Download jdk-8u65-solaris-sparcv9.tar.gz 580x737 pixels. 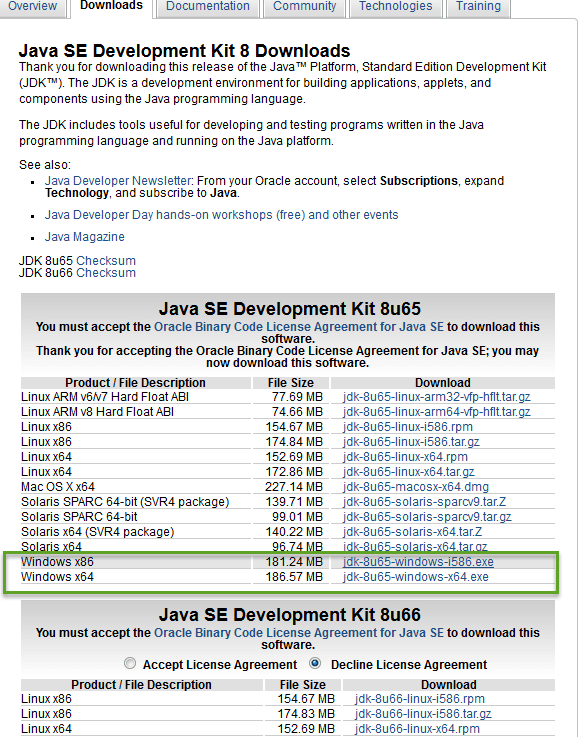427,517
